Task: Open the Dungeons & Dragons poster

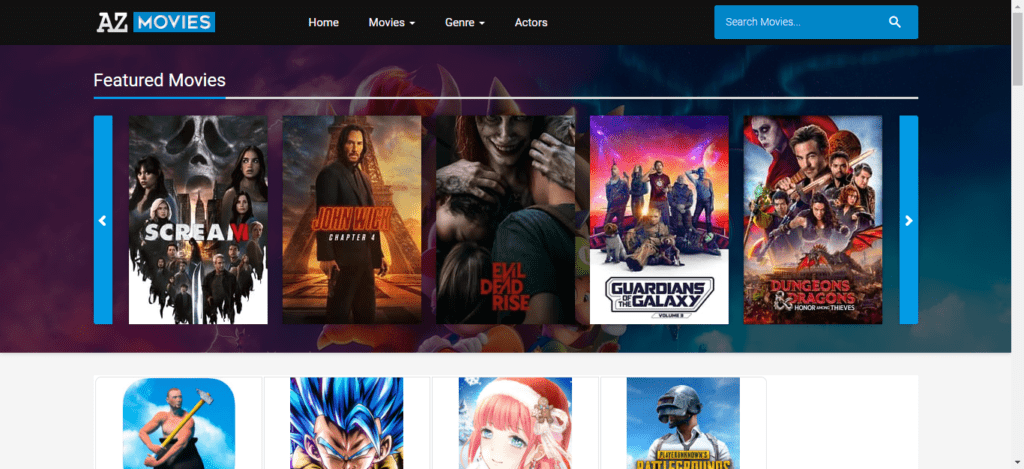Action: click(x=813, y=220)
